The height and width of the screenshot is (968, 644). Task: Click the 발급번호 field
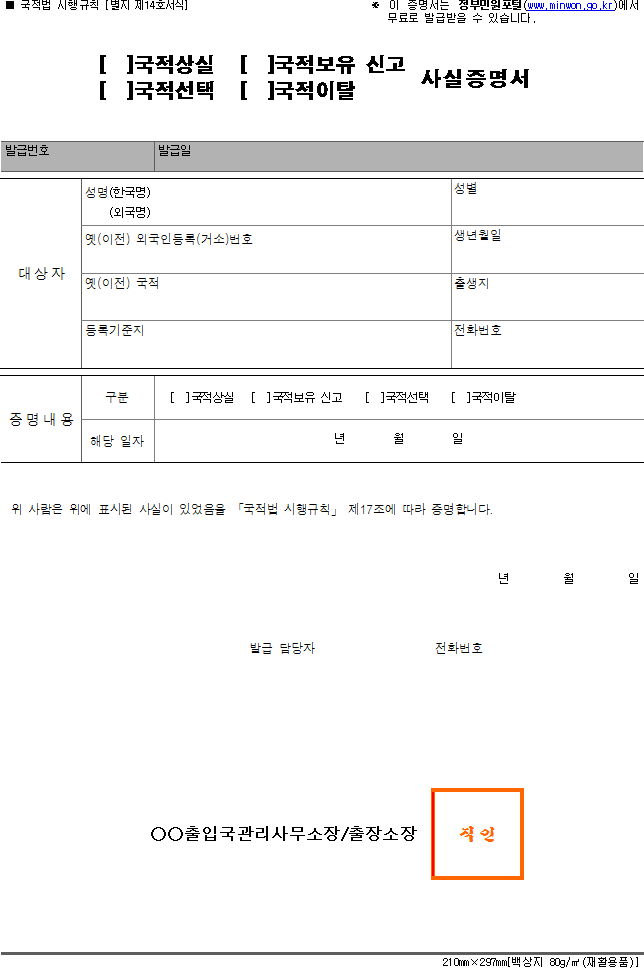pos(78,157)
